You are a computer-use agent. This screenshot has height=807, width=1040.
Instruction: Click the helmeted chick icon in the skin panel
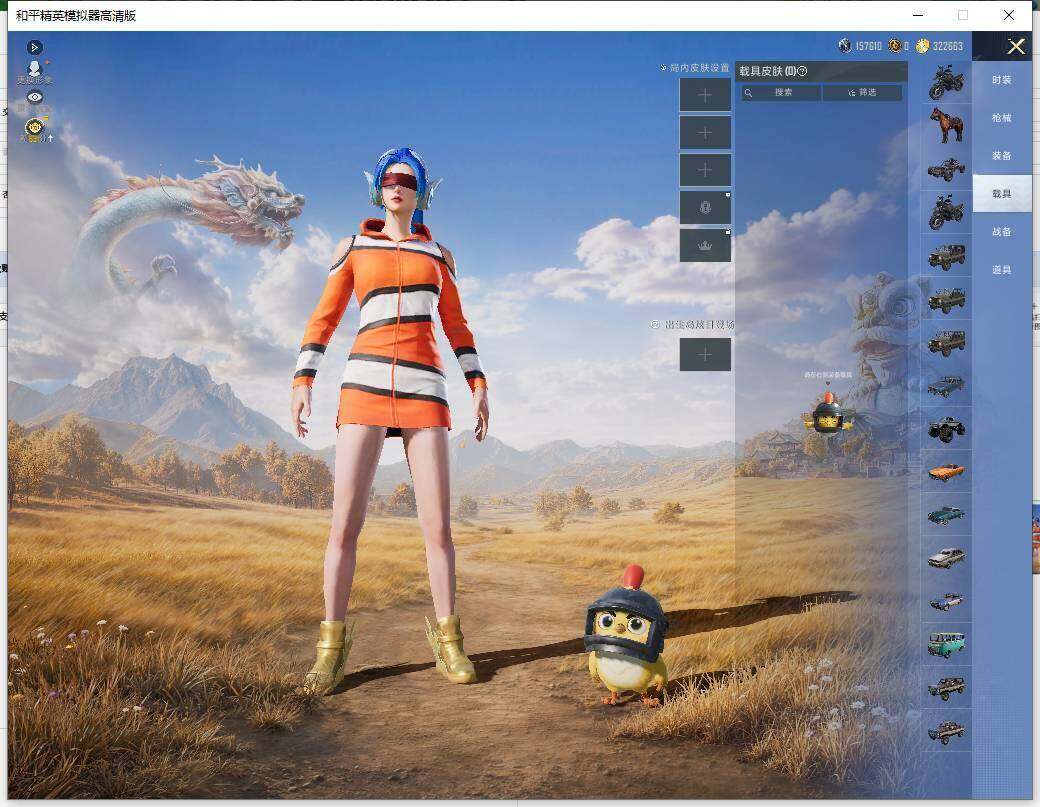click(828, 414)
